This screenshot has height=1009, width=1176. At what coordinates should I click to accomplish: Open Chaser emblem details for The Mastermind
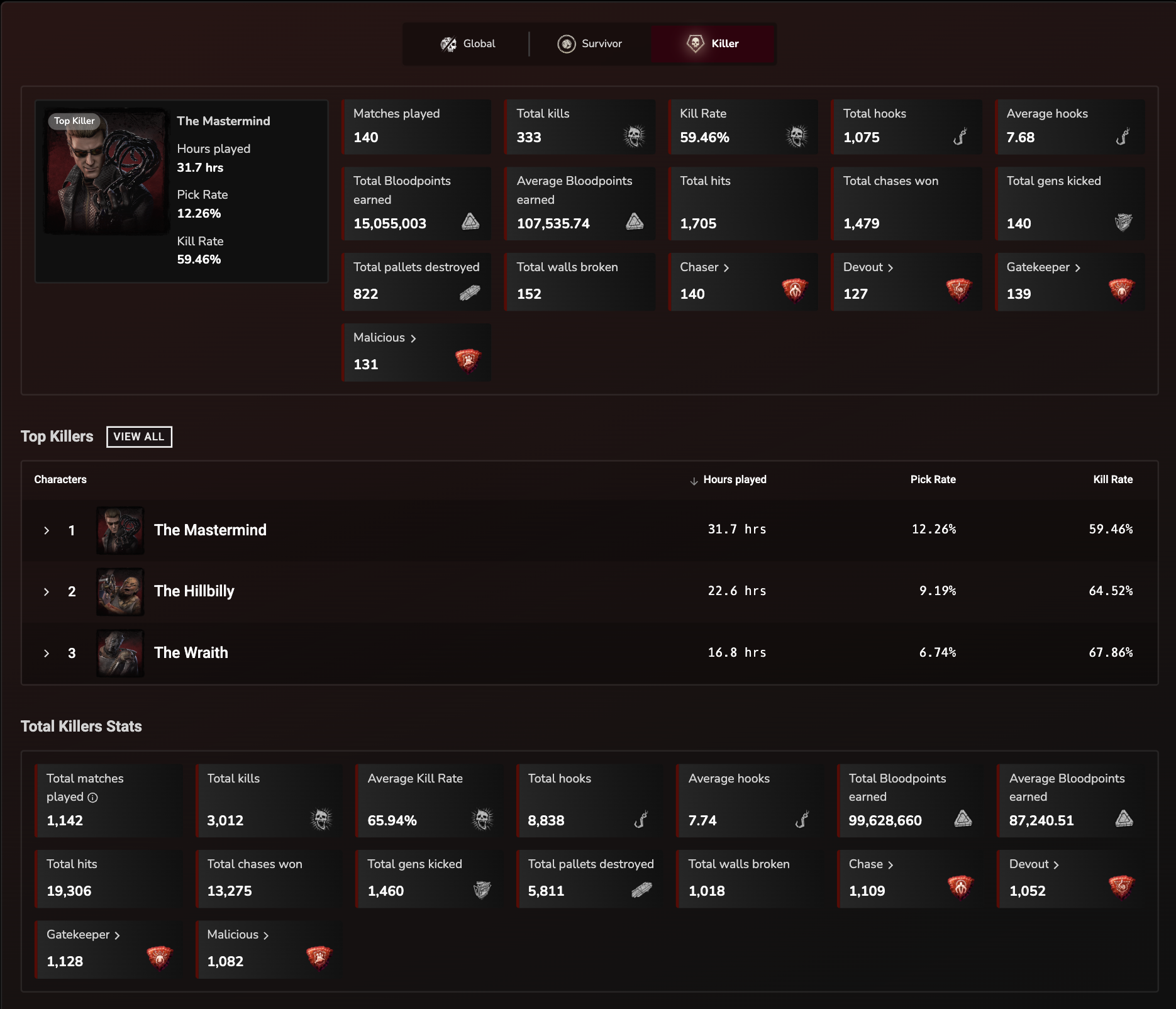click(704, 267)
